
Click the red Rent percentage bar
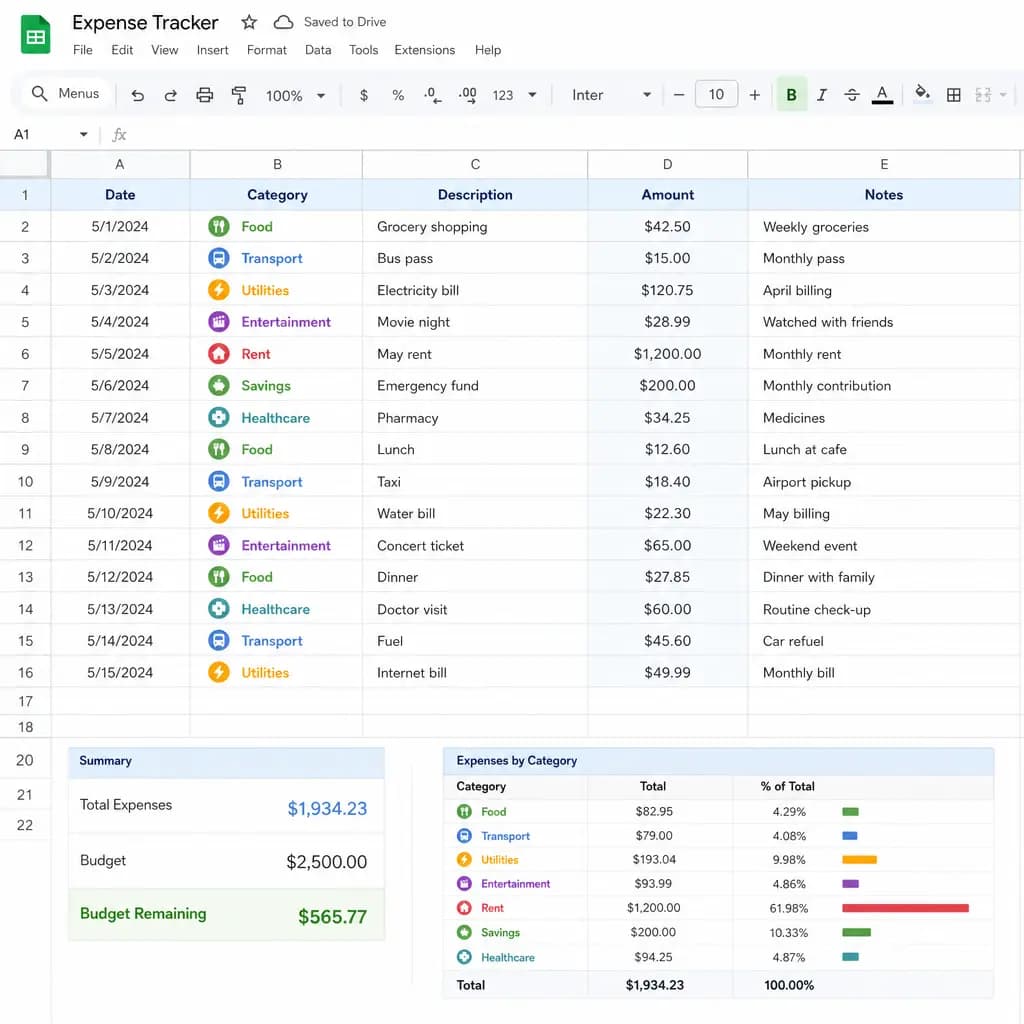(x=905, y=908)
